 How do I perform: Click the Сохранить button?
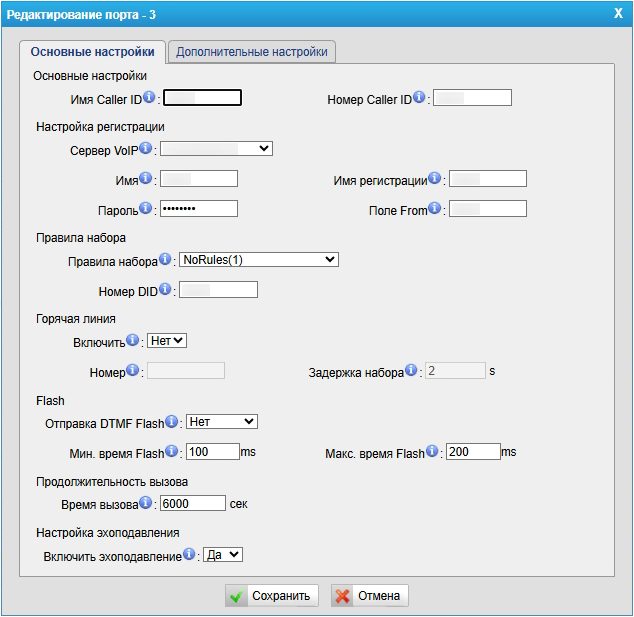272,596
